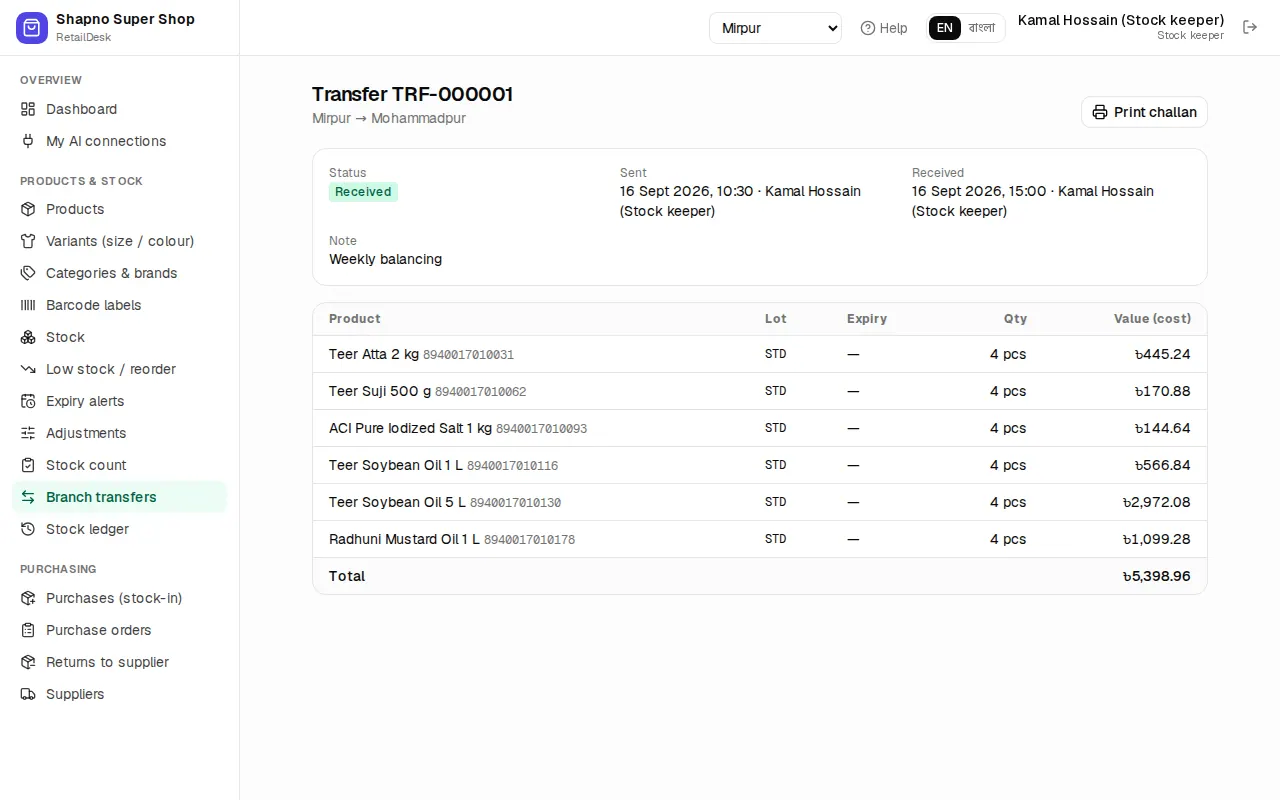The height and width of the screenshot is (800, 1280).
Task: Open the Help link
Action: point(884,28)
